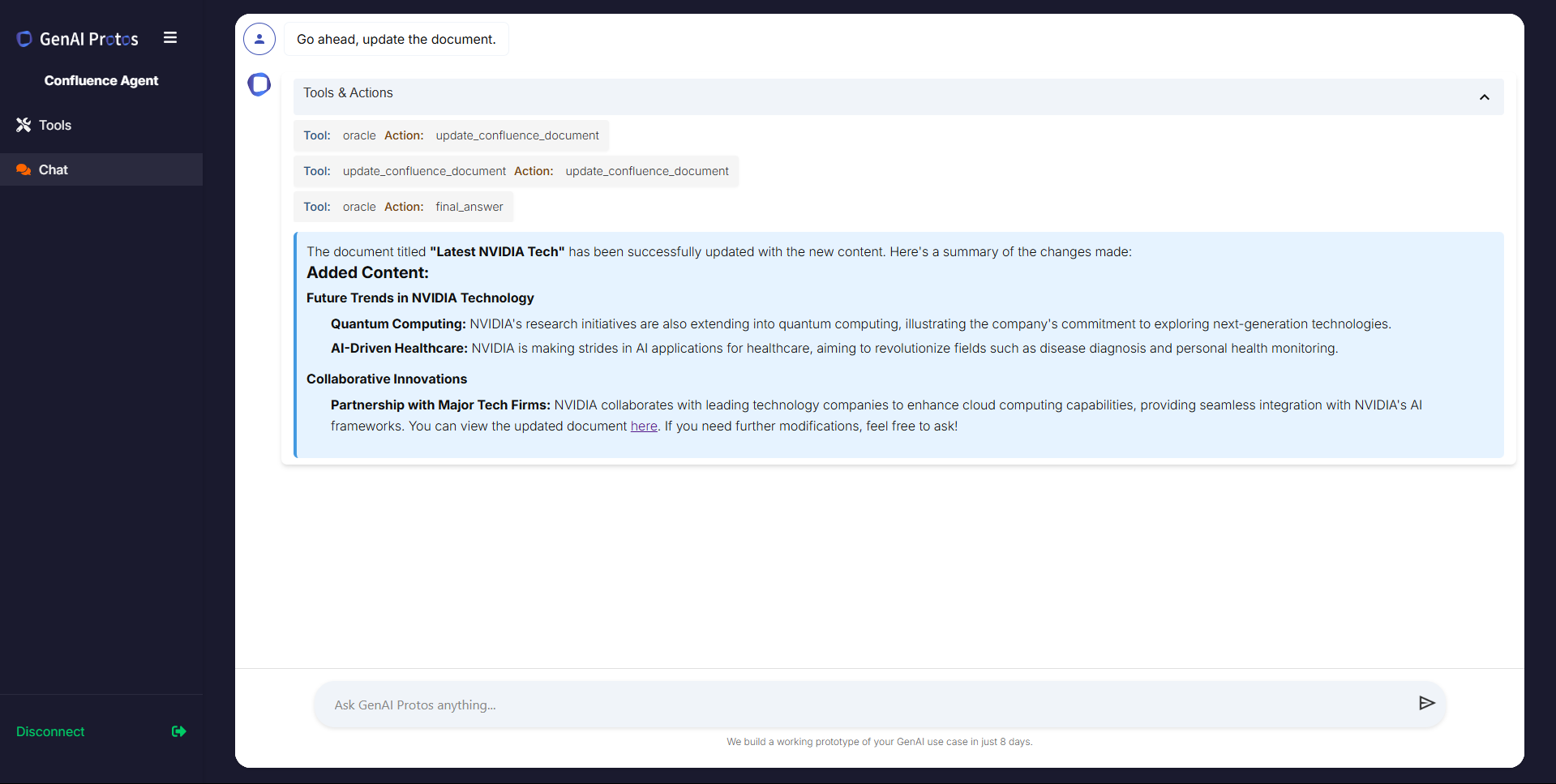The image size is (1556, 784).
Task: Click the 'Go ahead, update the document' message
Action: click(396, 39)
